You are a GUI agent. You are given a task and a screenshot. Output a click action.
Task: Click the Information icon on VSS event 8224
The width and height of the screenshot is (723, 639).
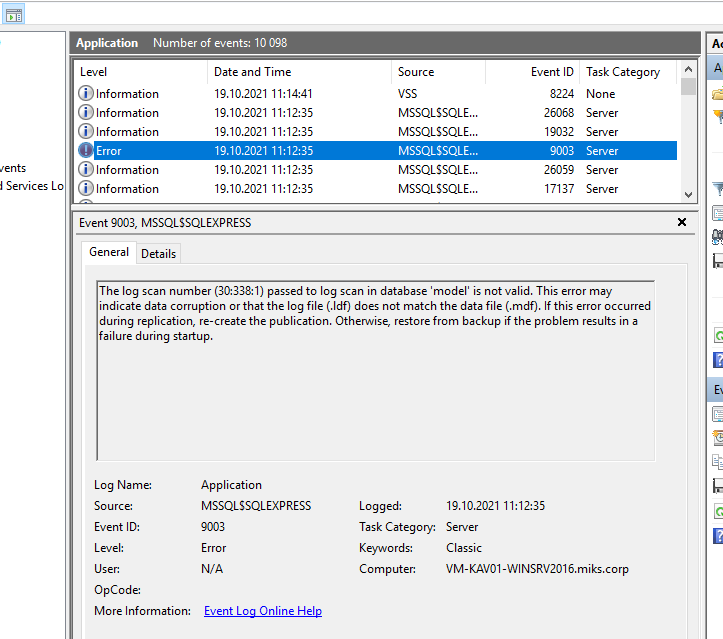tap(86, 94)
